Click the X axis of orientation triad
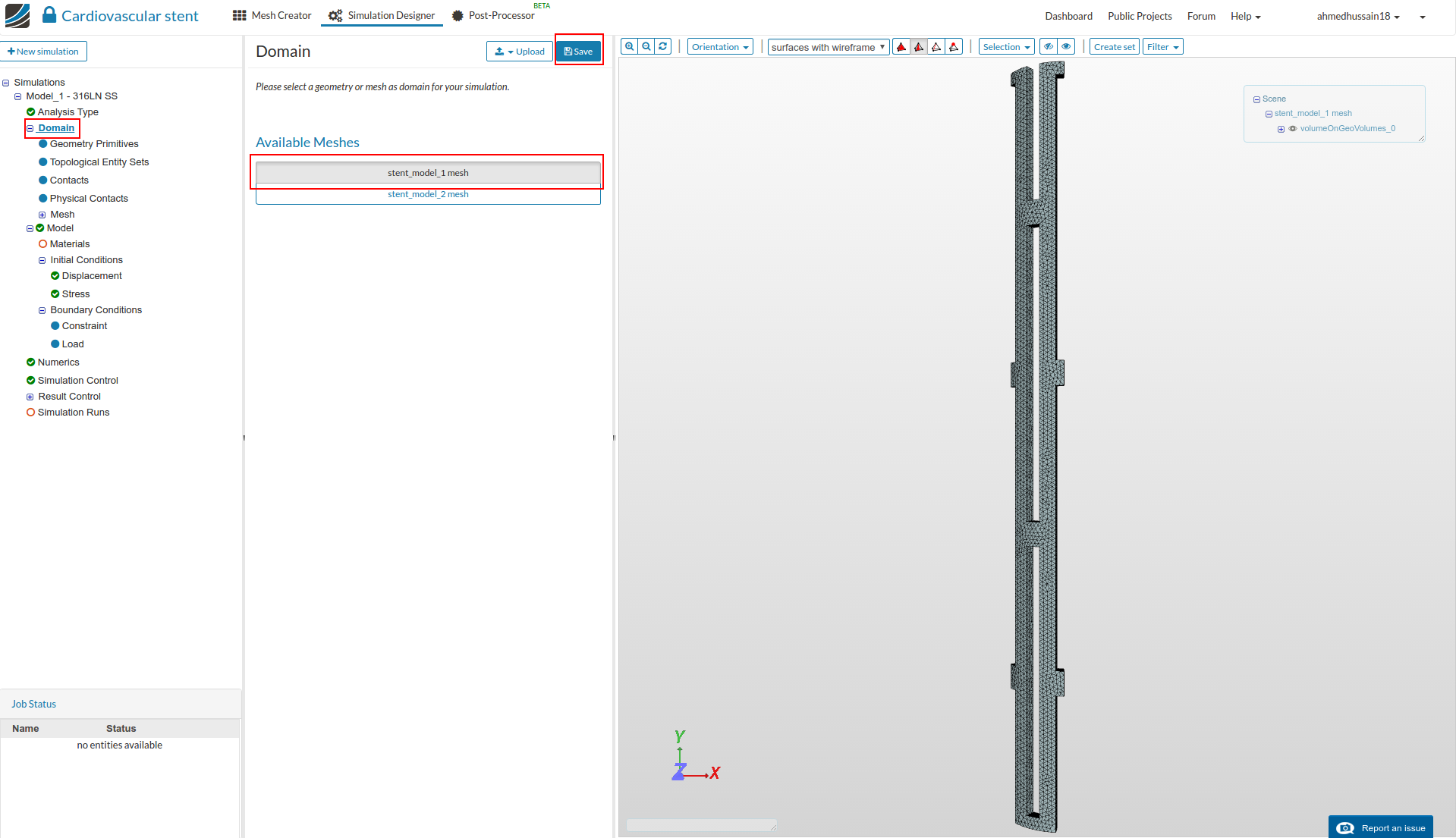 click(x=715, y=774)
